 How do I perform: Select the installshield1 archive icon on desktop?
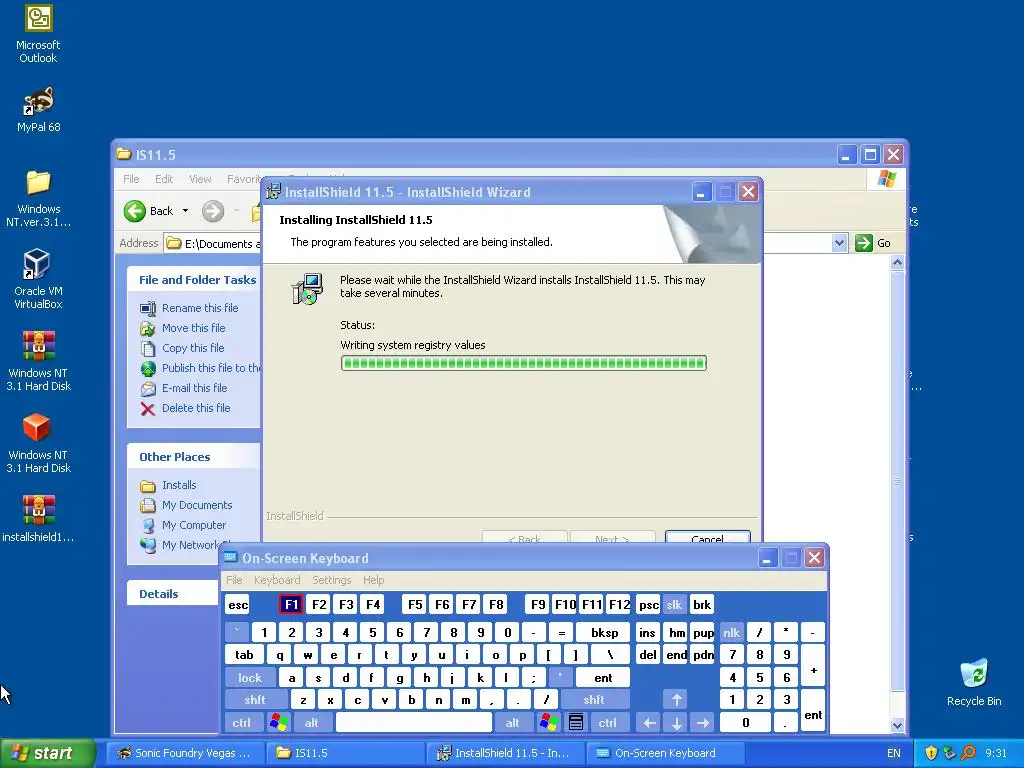tap(38, 519)
